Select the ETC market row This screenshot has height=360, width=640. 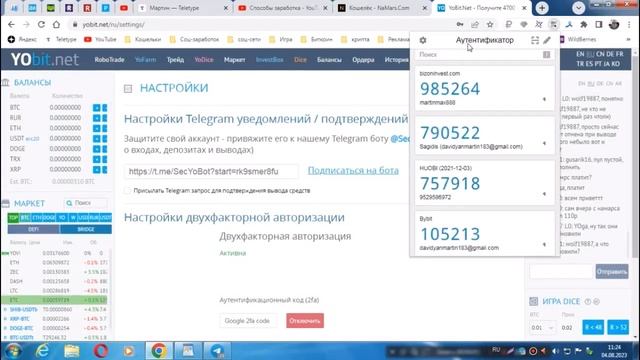[x=55, y=300]
